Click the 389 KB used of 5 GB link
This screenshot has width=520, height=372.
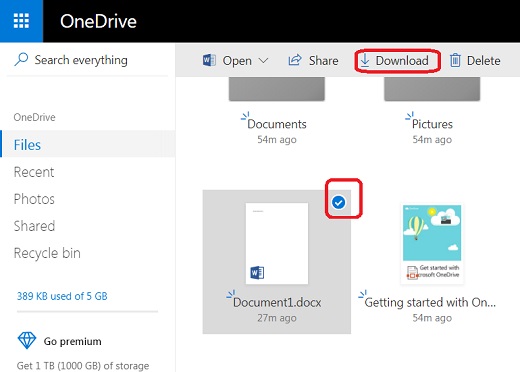pos(62,296)
